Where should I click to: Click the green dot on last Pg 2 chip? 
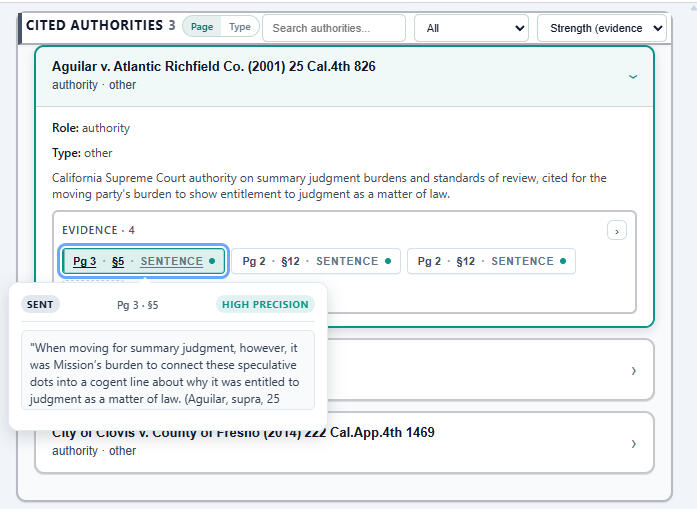coord(563,261)
